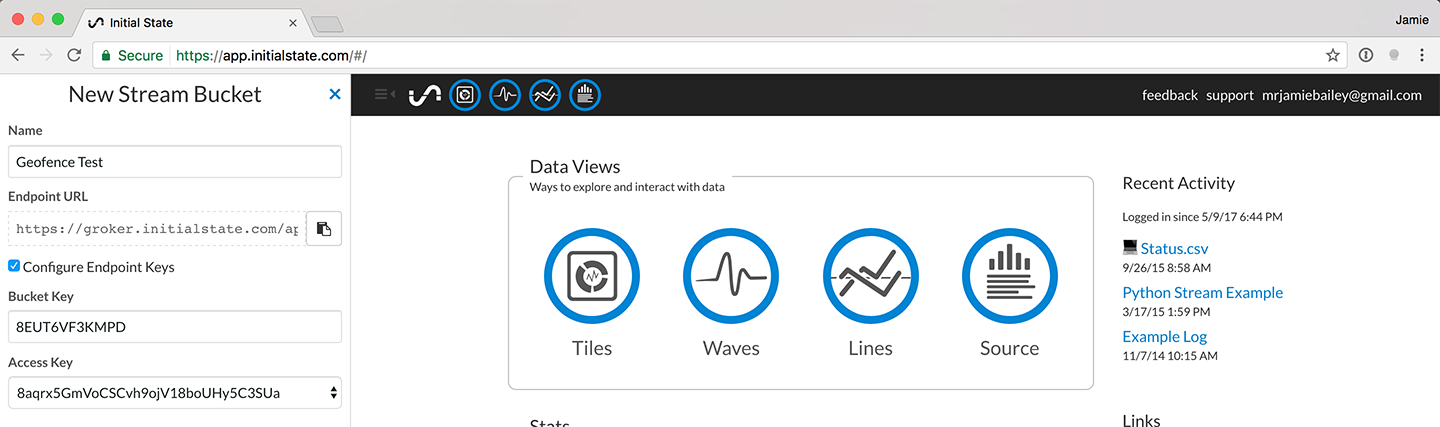The image size is (1440, 427).
Task: Copy the Endpoint URL to clipboard
Action: pyautogui.click(x=324, y=229)
